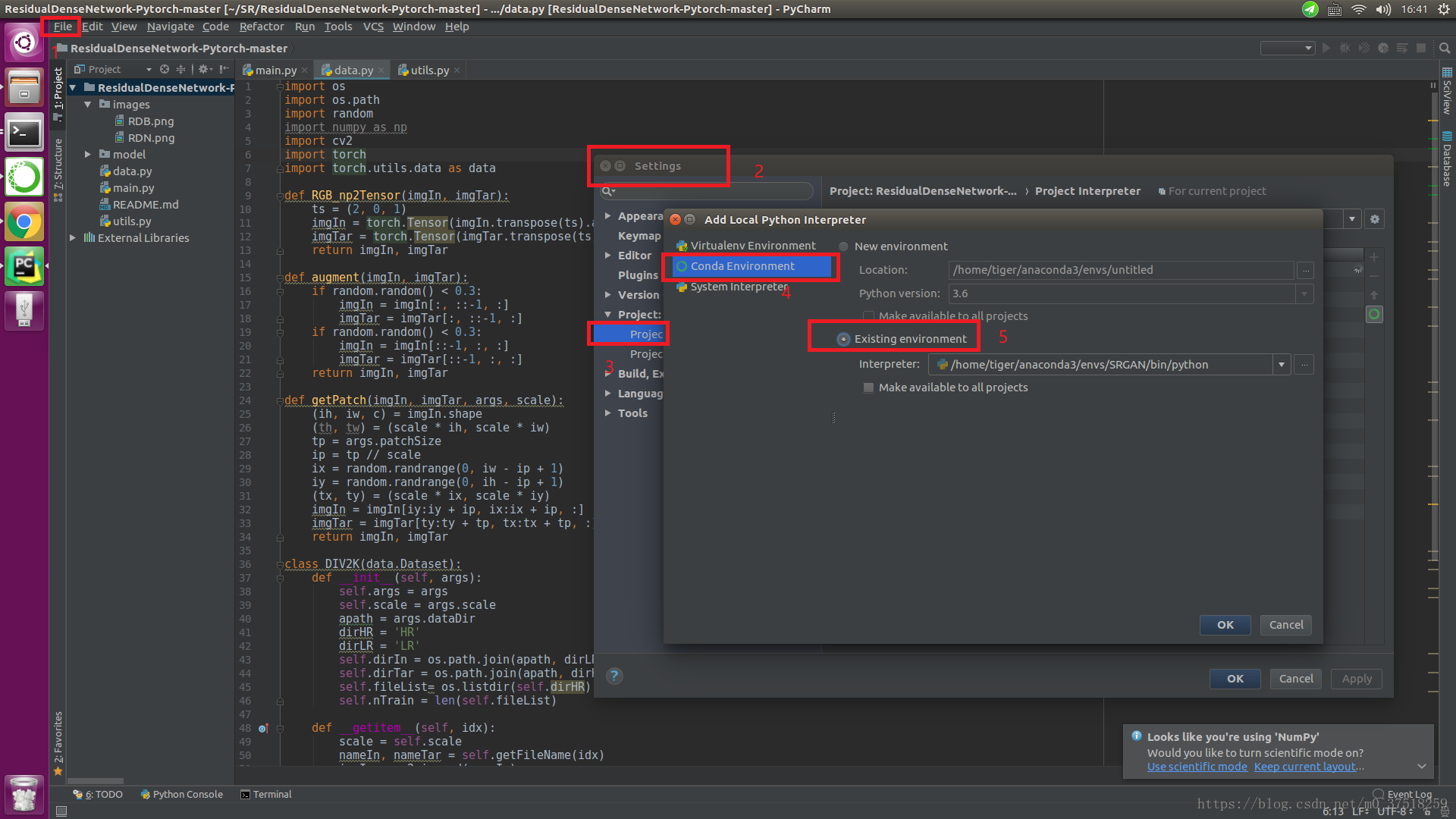Collapse the images folder in project tree
1456x819 pixels.
(x=88, y=105)
